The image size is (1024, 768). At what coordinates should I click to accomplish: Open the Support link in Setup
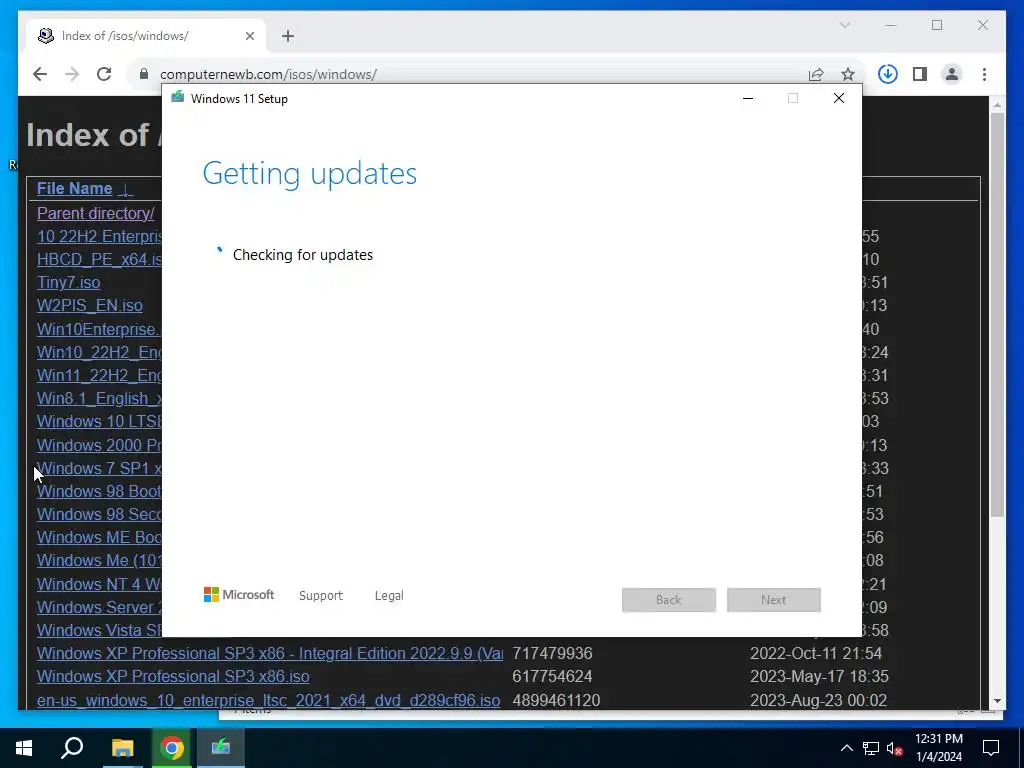point(321,596)
